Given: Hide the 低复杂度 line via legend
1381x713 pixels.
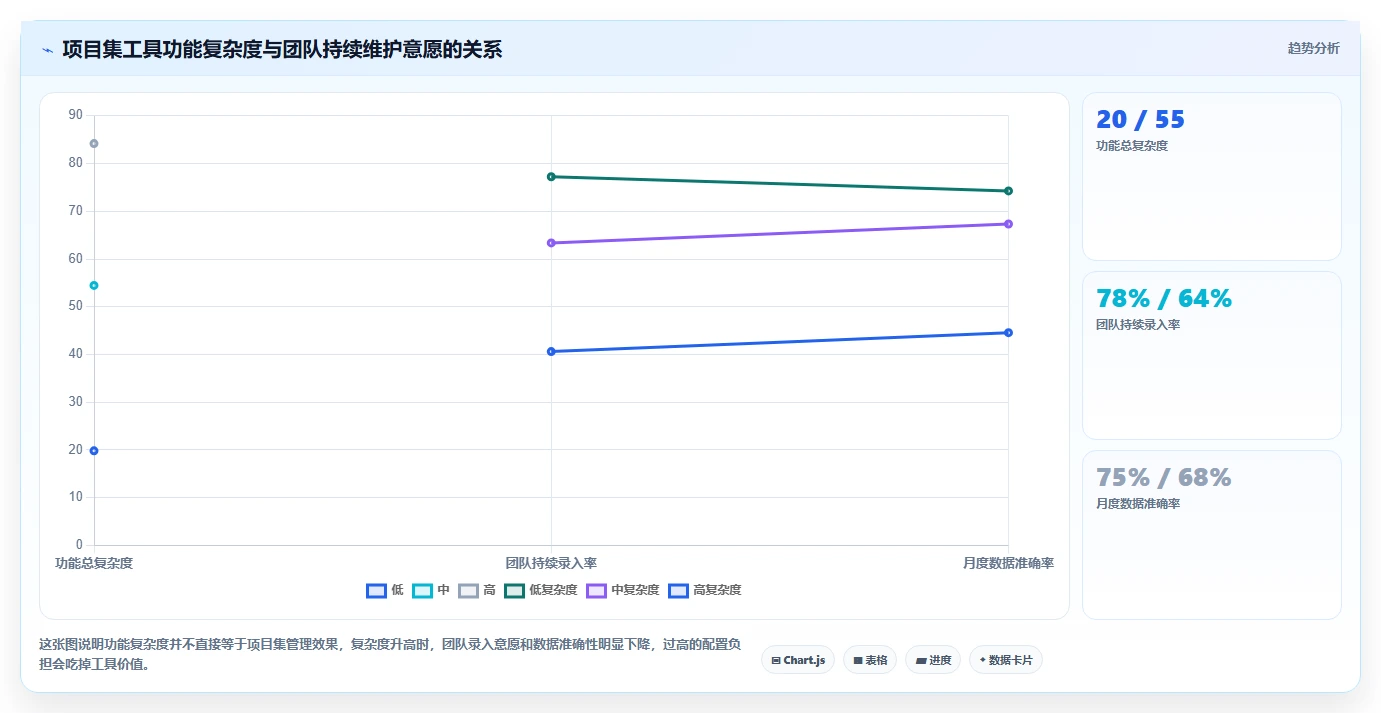Looking at the screenshot, I should pos(541,590).
